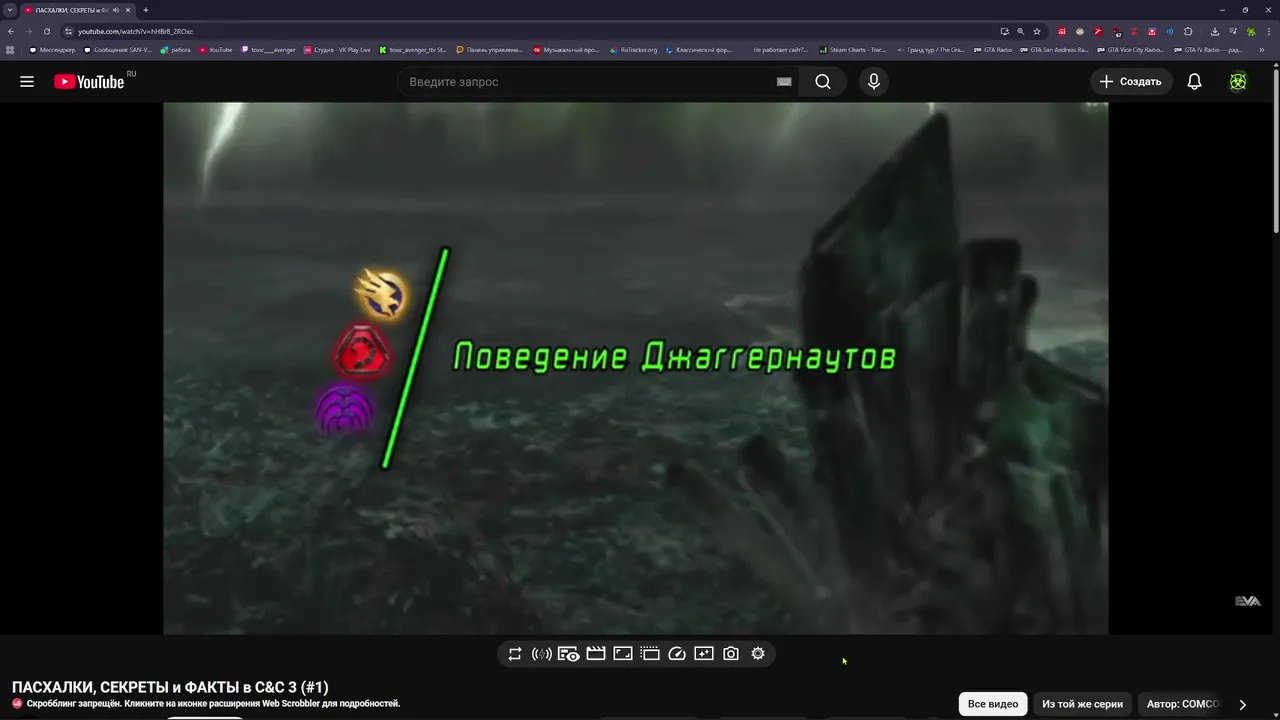1280x720 pixels.
Task: Open the 'GTA Radio' bookmark
Action: pyautogui.click(x=993, y=49)
